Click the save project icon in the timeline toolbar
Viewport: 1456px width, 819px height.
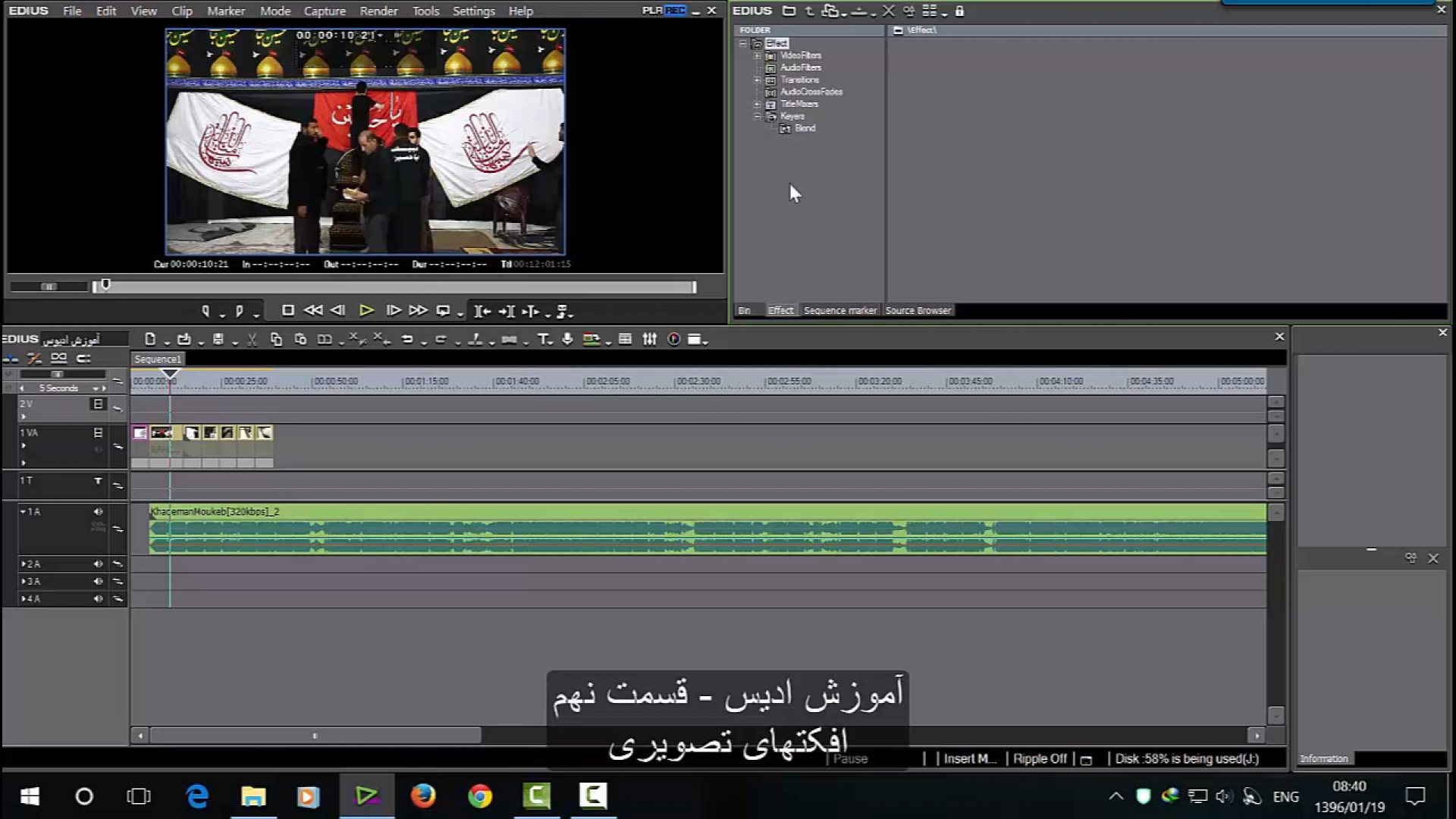point(218,340)
